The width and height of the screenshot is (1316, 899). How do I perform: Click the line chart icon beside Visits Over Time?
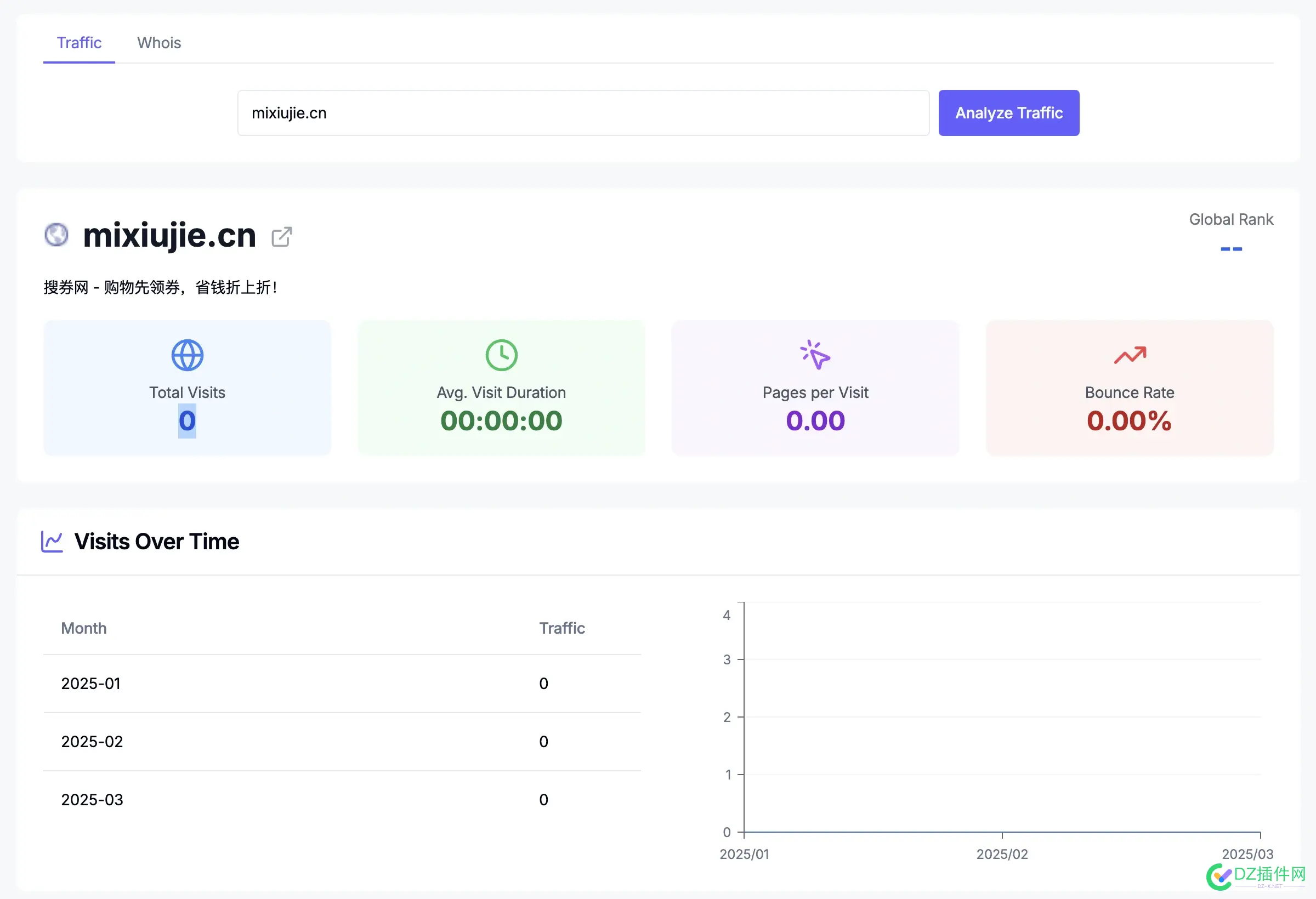tap(52, 541)
